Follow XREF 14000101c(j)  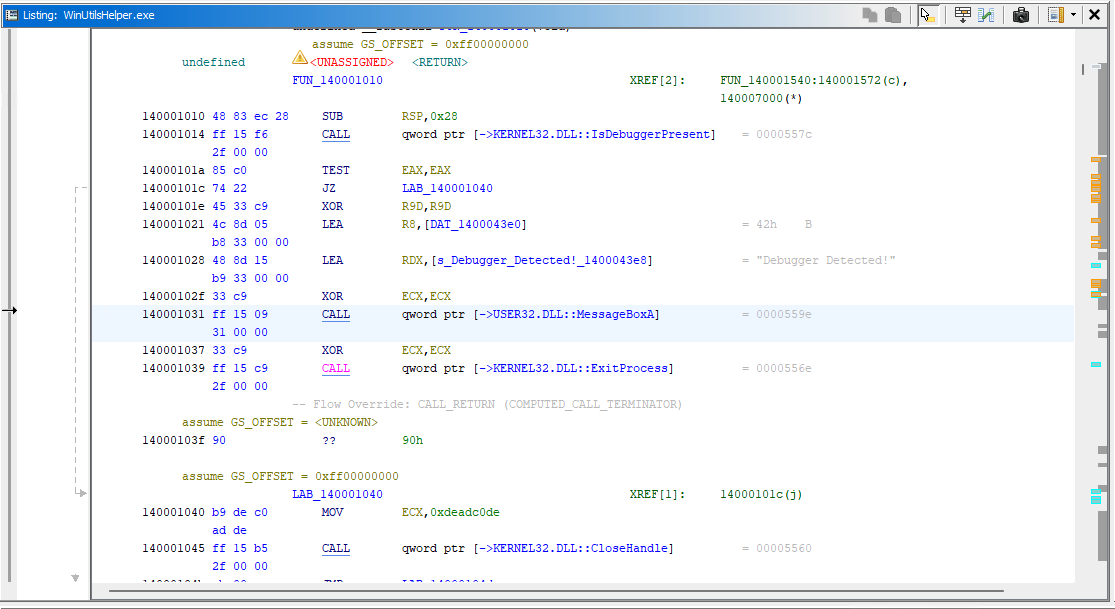[761, 494]
